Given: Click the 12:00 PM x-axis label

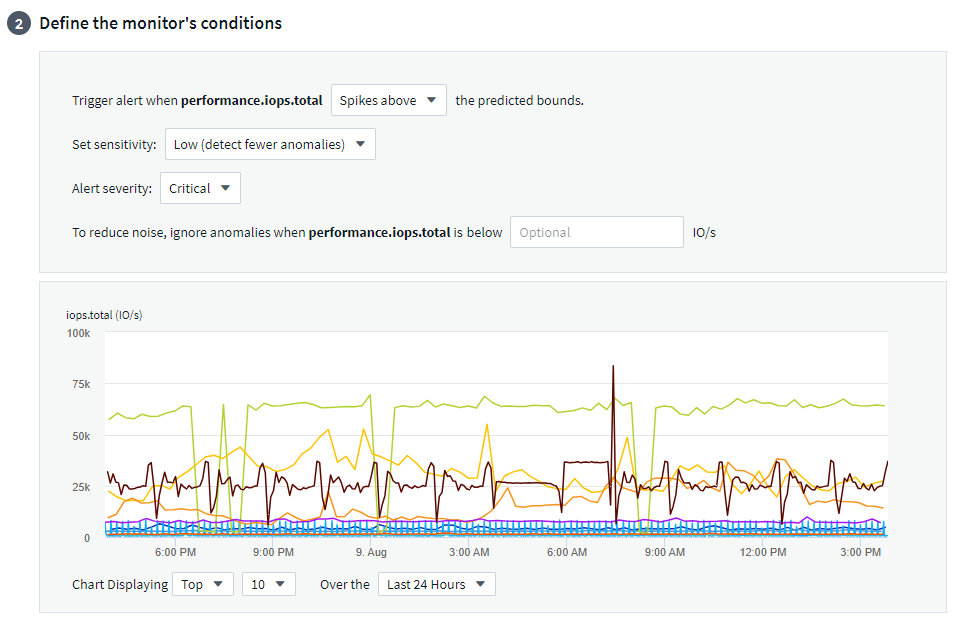Looking at the screenshot, I should (x=761, y=552).
